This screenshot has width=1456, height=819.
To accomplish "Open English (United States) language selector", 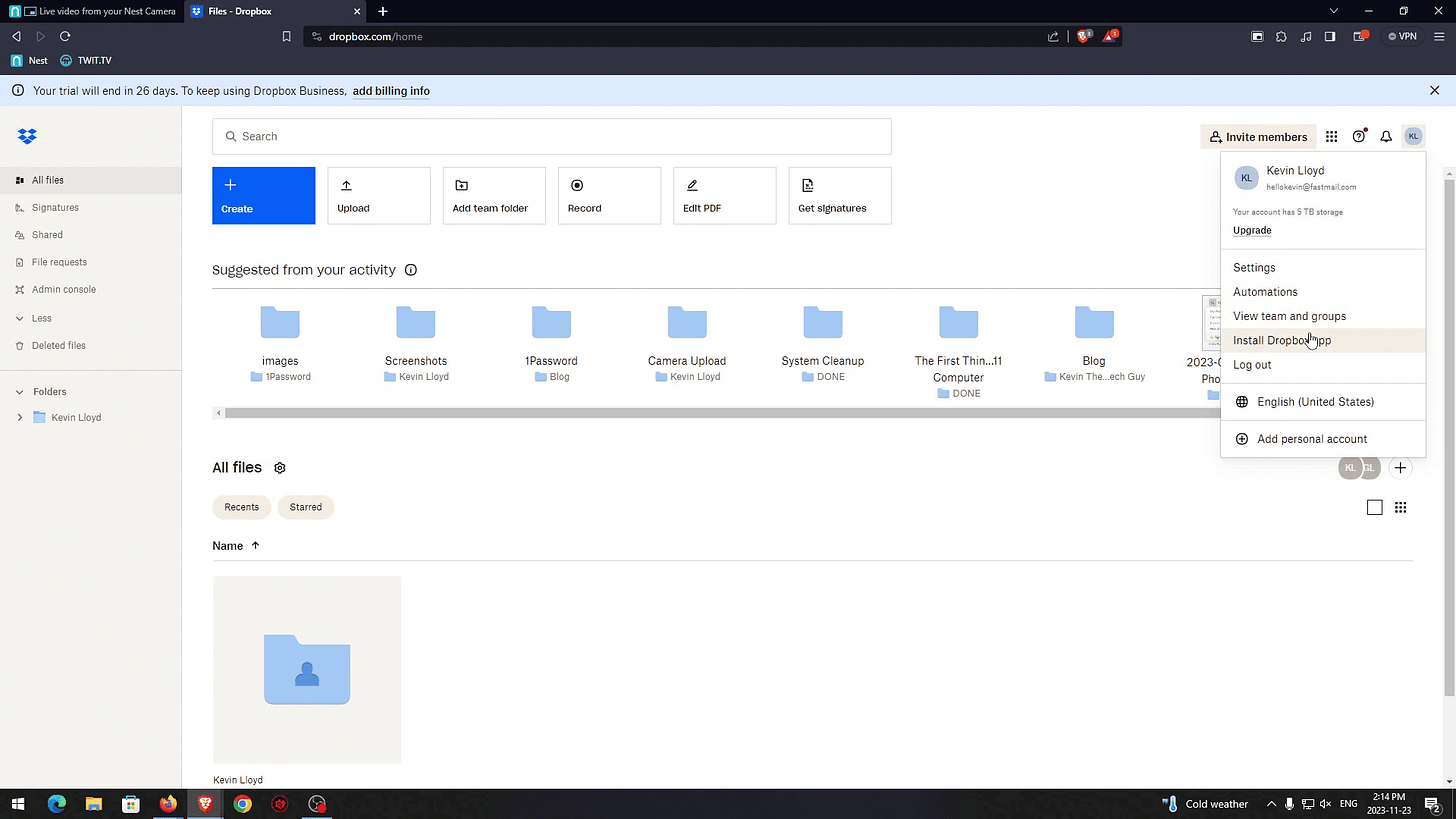I will point(1314,401).
